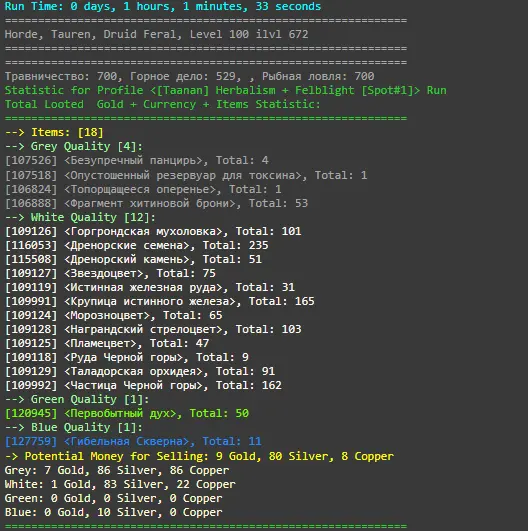Click the Blue Quality [1] header

point(74,427)
